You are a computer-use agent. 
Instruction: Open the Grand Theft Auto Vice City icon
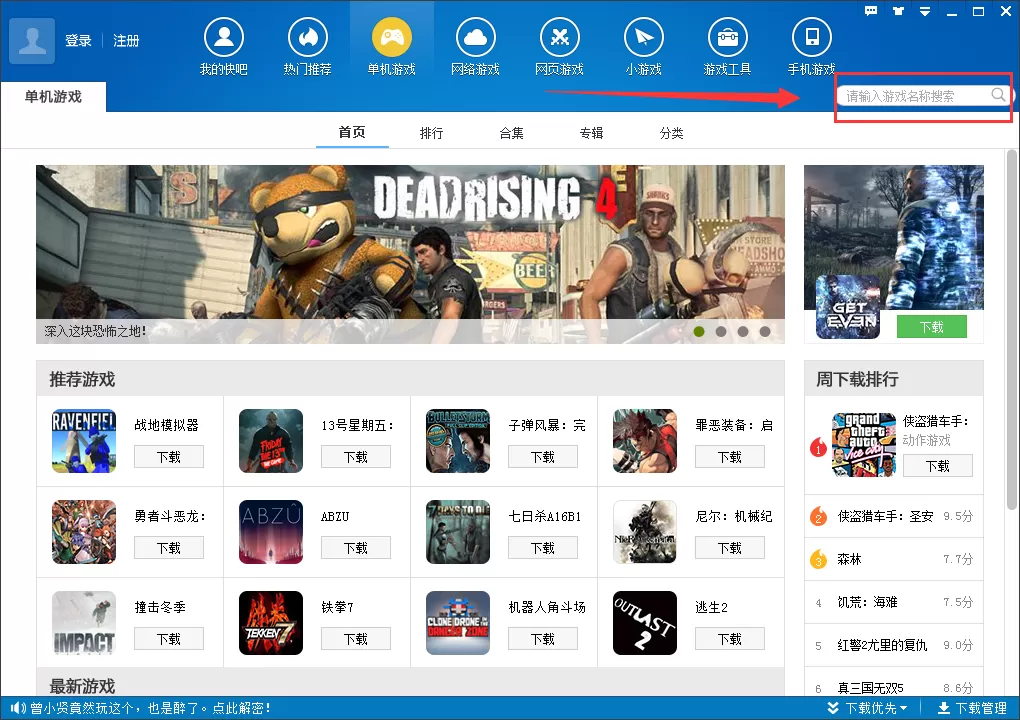864,445
